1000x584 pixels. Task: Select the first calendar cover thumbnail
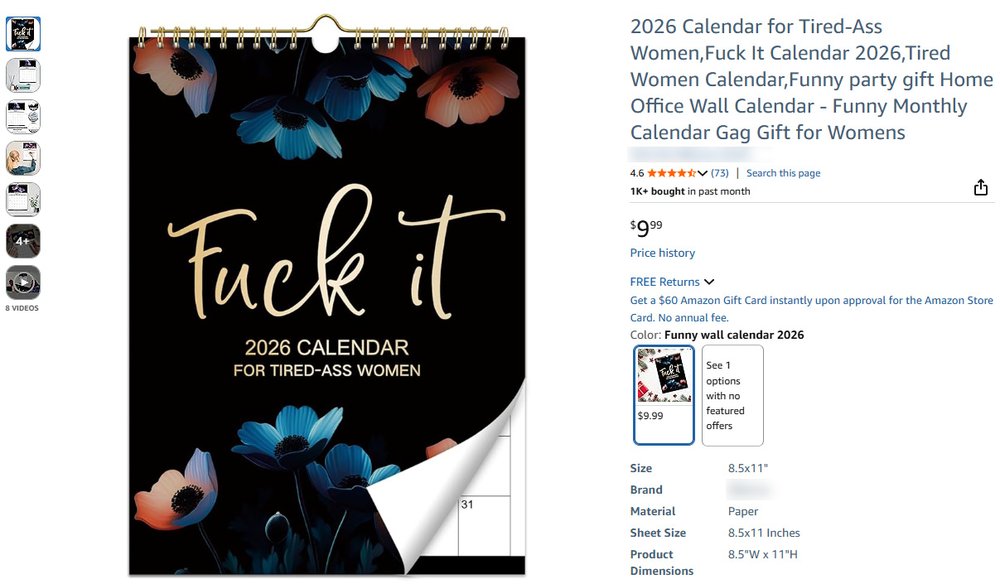tap(23, 33)
